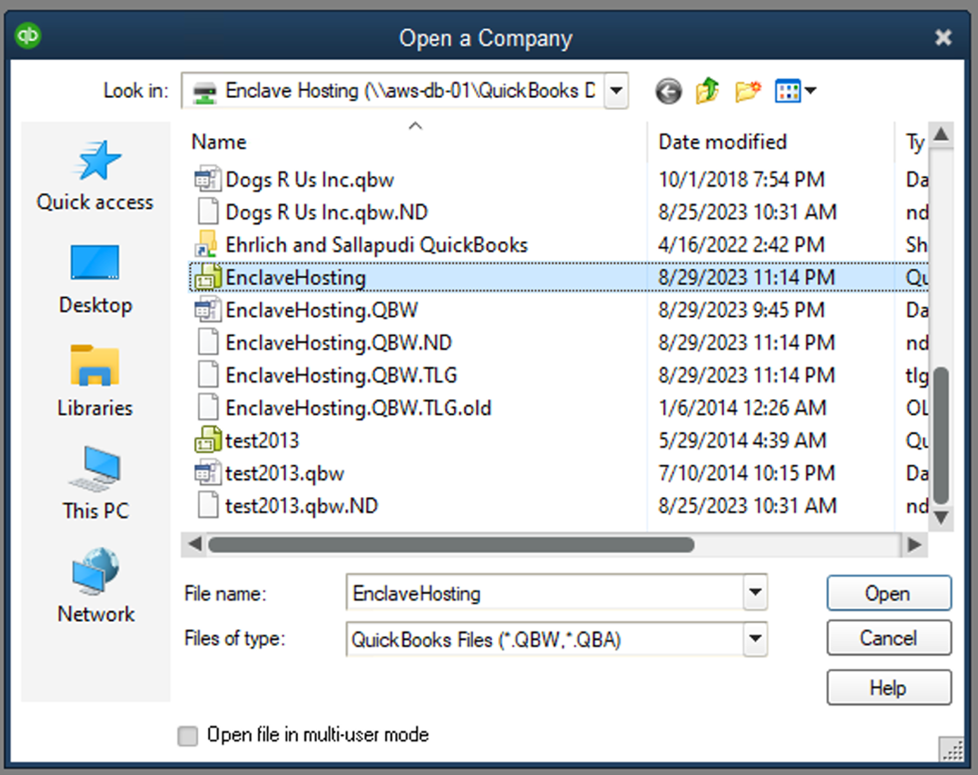This screenshot has width=978, height=775.
Task: Select the EnclaveHosting.QBW.TLG file icon
Action: (x=207, y=375)
